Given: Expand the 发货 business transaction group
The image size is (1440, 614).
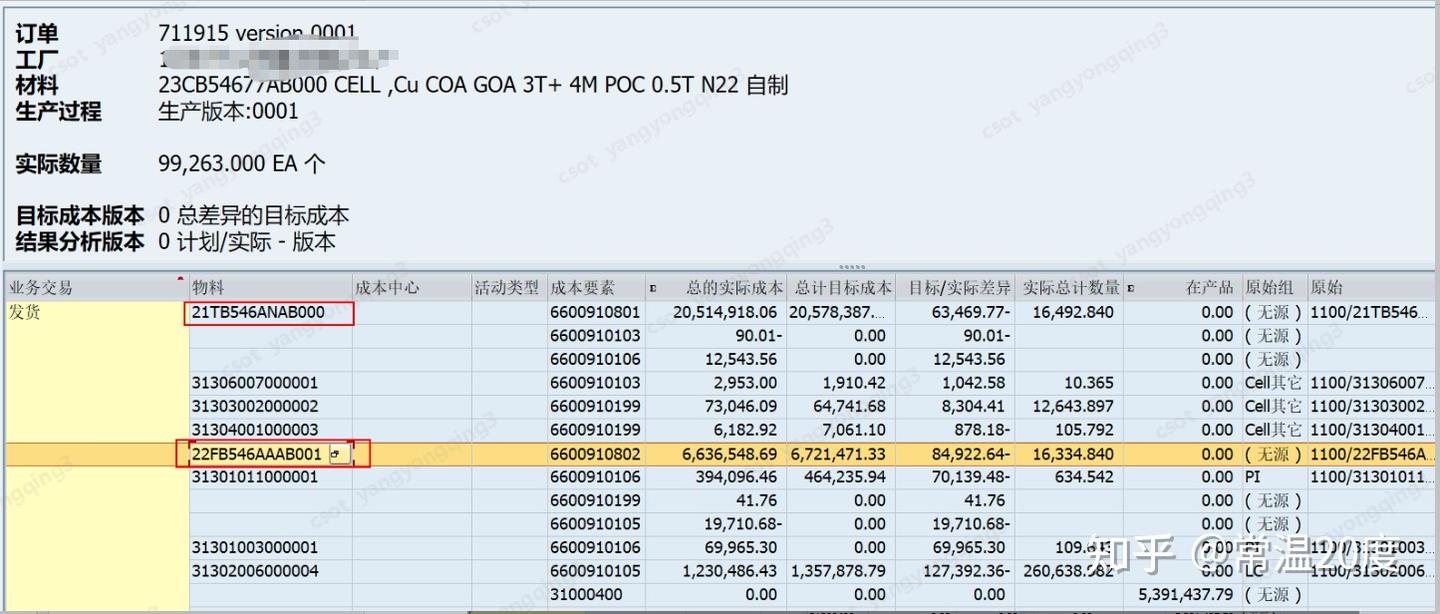Looking at the screenshot, I should click(25, 311).
